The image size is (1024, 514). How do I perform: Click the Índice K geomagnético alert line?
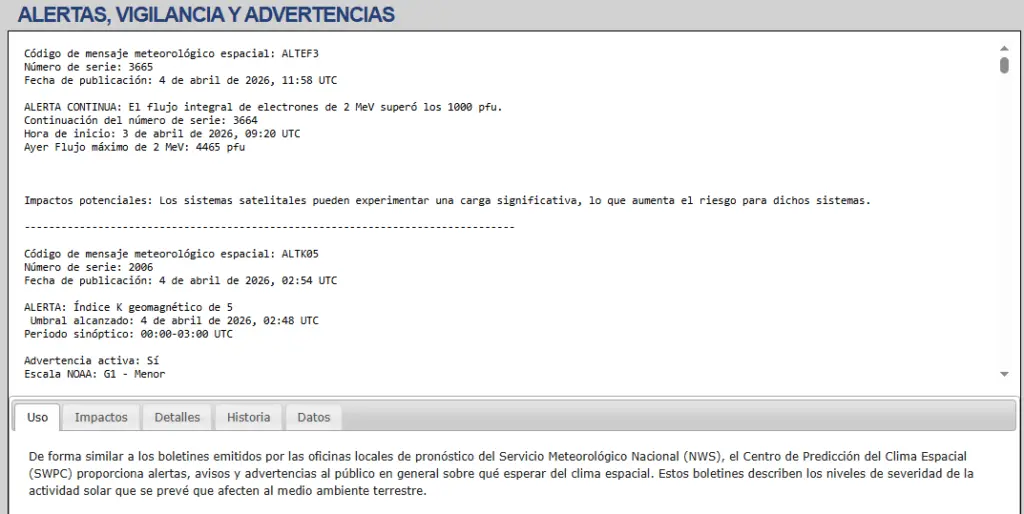tap(128, 307)
